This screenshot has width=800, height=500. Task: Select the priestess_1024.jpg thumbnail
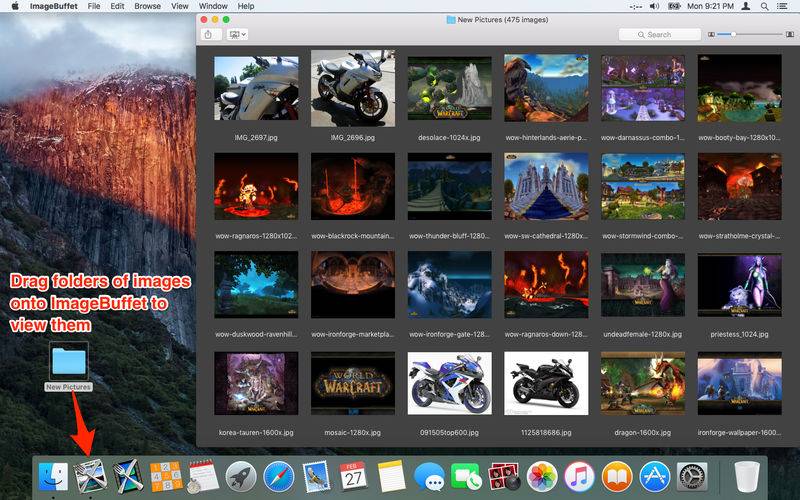[739, 285]
